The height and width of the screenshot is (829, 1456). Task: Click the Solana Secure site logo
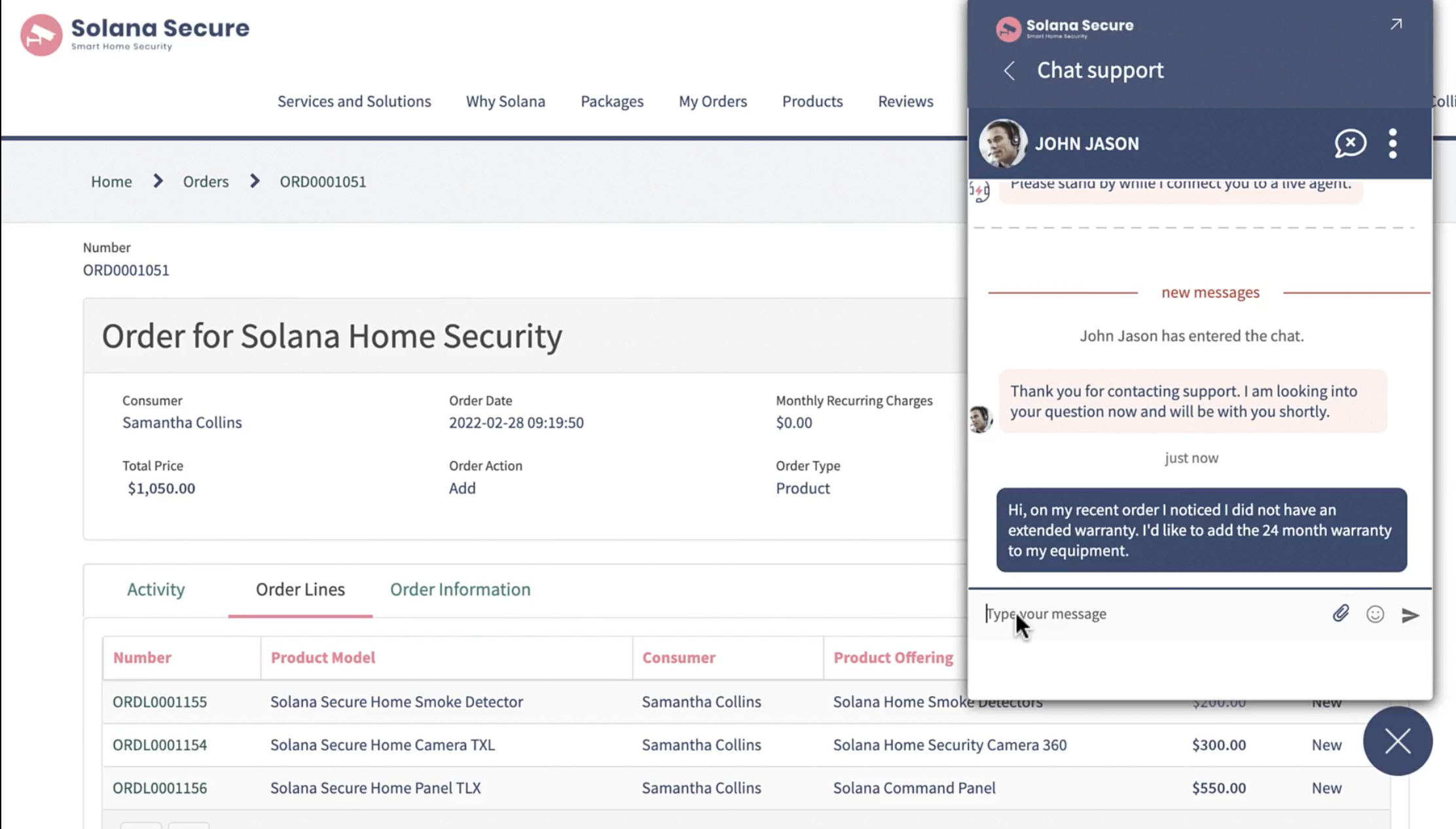pyautogui.click(x=134, y=34)
